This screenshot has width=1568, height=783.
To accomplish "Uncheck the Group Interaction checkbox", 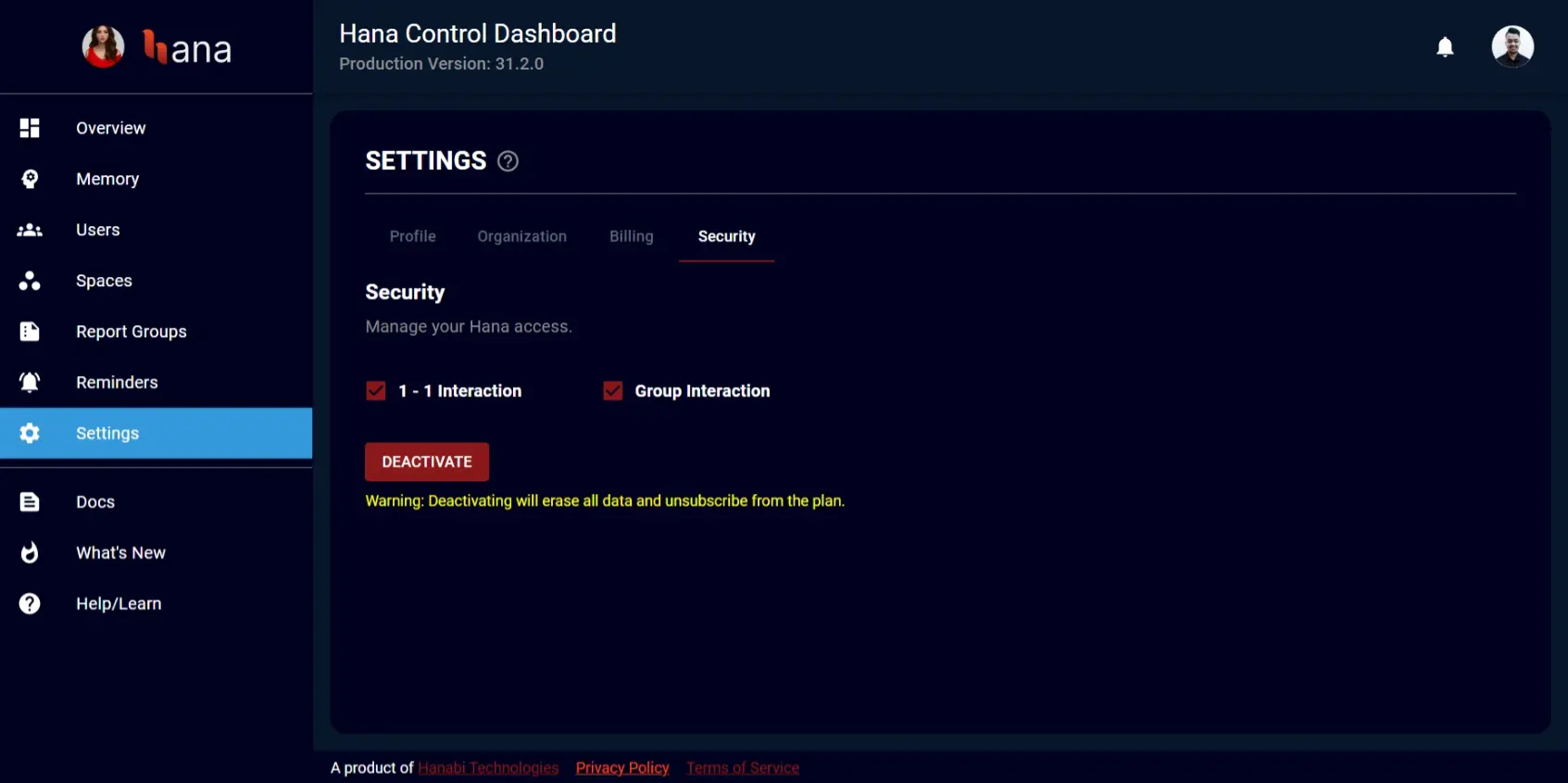I will [x=613, y=391].
